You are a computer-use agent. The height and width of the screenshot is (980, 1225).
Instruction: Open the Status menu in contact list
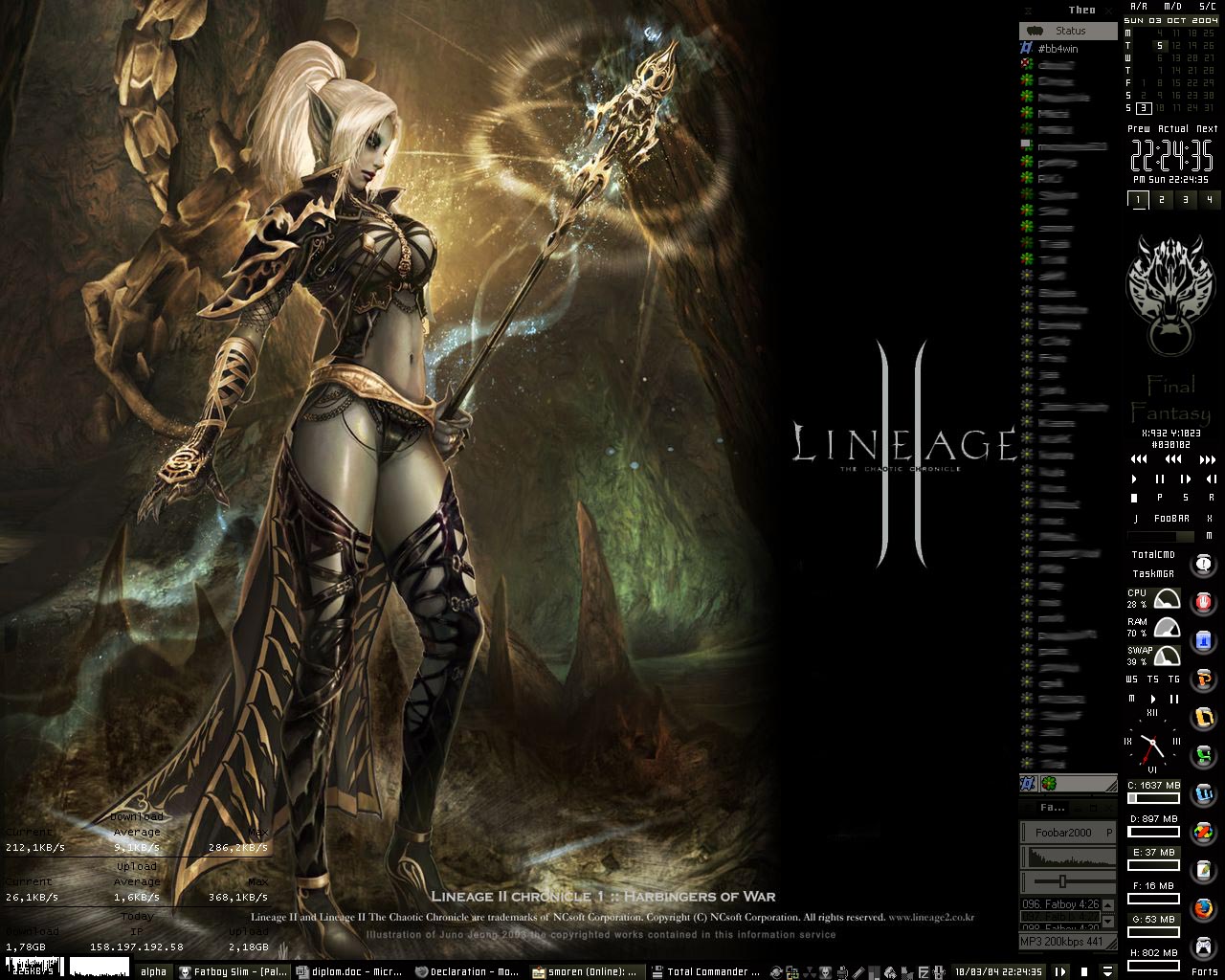(1068, 31)
